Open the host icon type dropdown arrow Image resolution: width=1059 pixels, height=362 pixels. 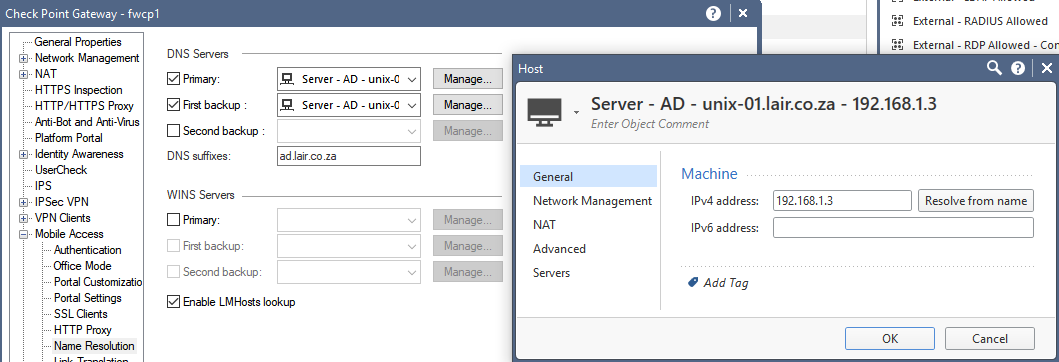(576, 113)
